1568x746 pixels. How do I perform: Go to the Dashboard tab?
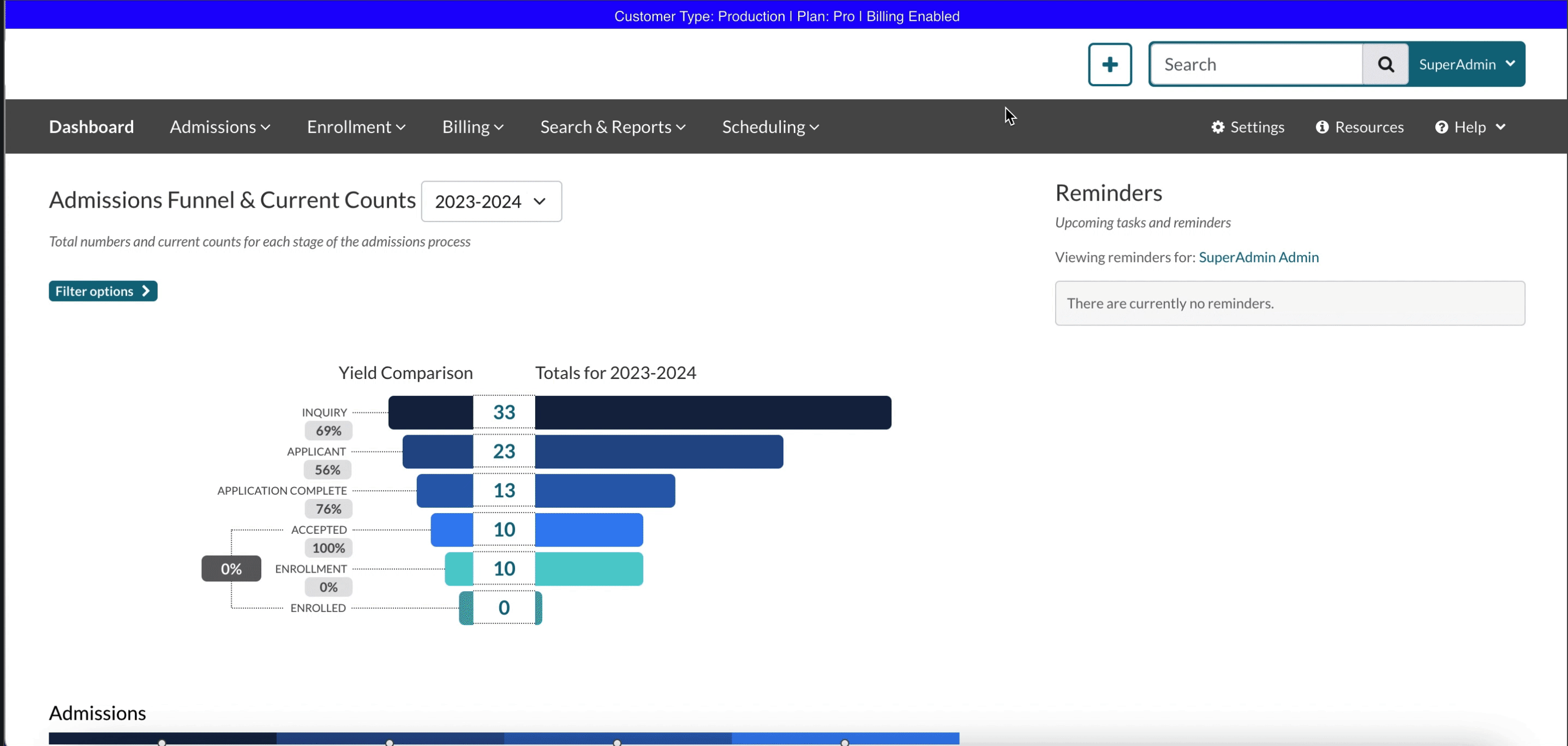[91, 127]
